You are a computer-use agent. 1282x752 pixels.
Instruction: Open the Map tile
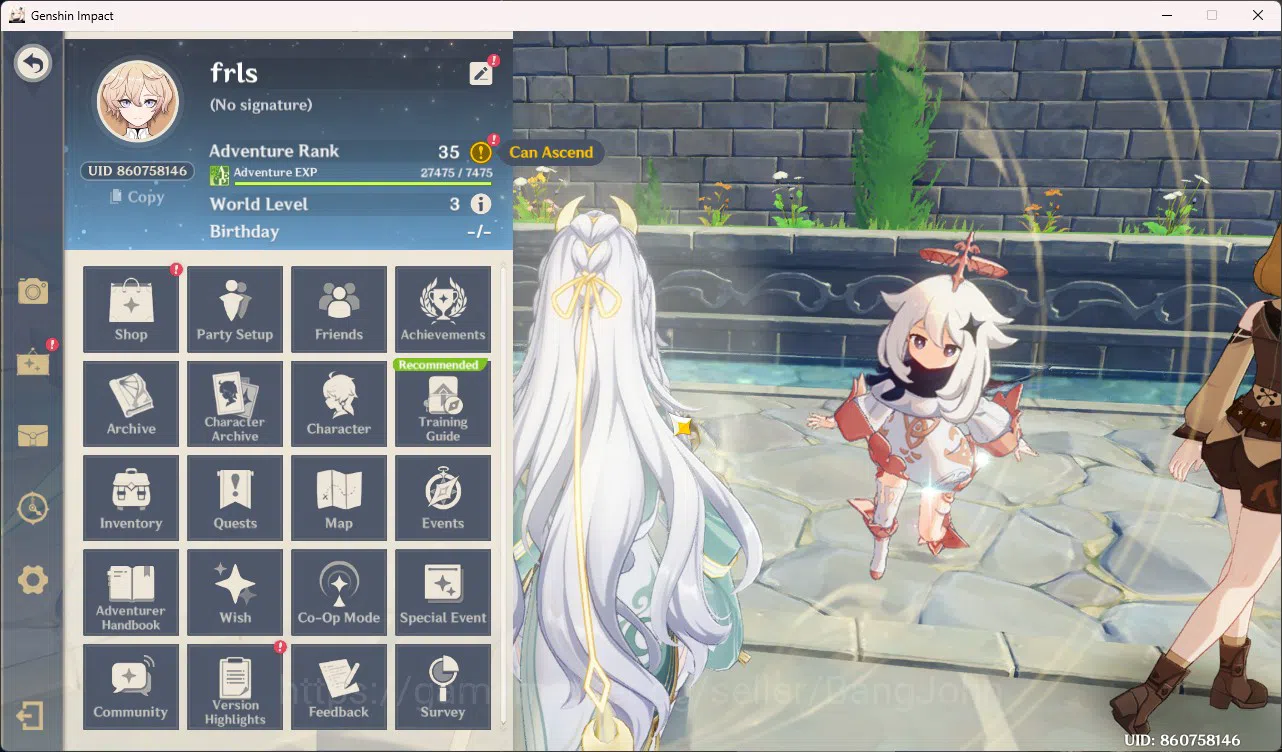click(339, 498)
